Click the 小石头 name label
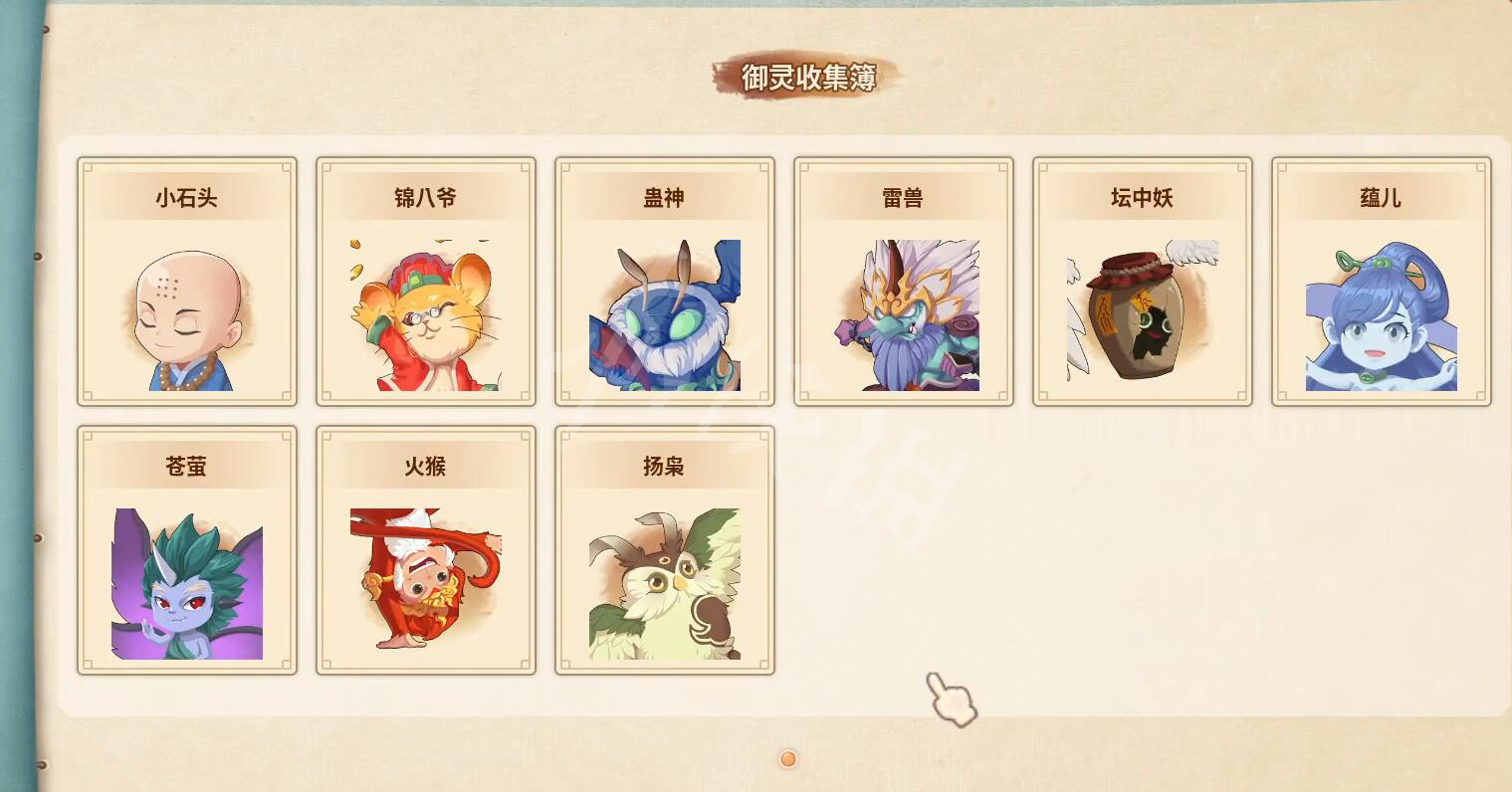1512x792 pixels. 186,197
